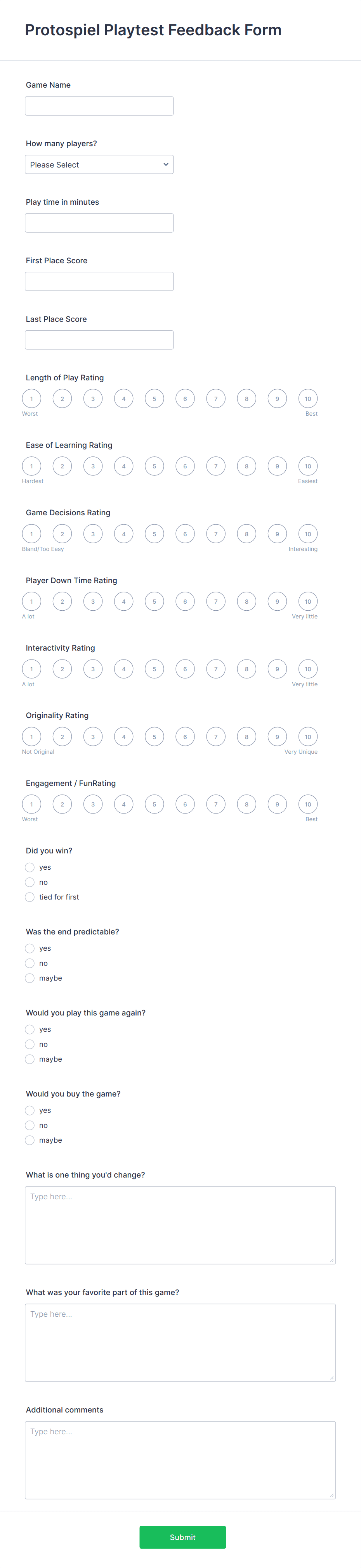Pick 'maybe' for Would you buy the game
This screenshot has height=1568, width=361.
point(30,1140)
